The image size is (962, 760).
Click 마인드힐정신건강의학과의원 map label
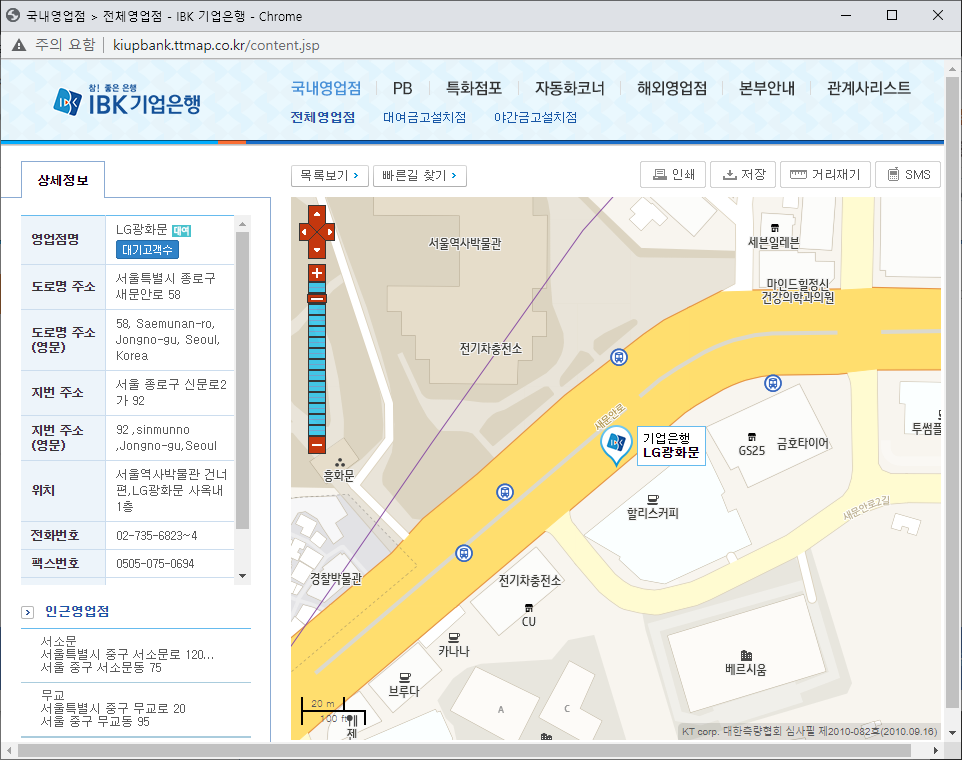coord(798,291)
